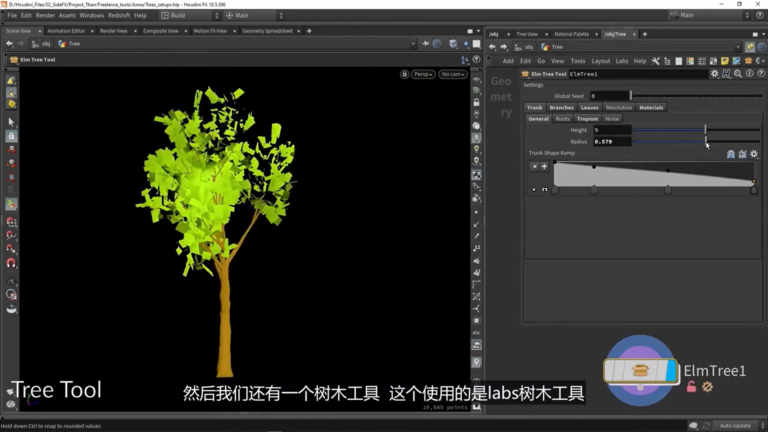
Task: Adjust the Radius slider handle
Action: tap(706, 142)
